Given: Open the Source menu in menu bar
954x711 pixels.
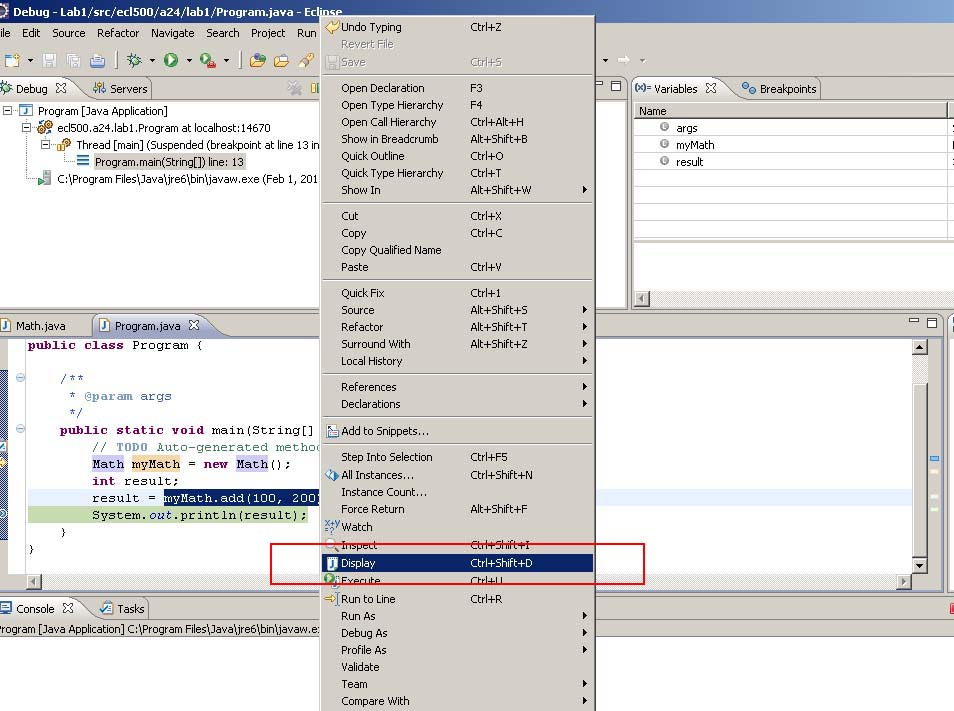Looking at the screenshot, I should coord(69,33).
